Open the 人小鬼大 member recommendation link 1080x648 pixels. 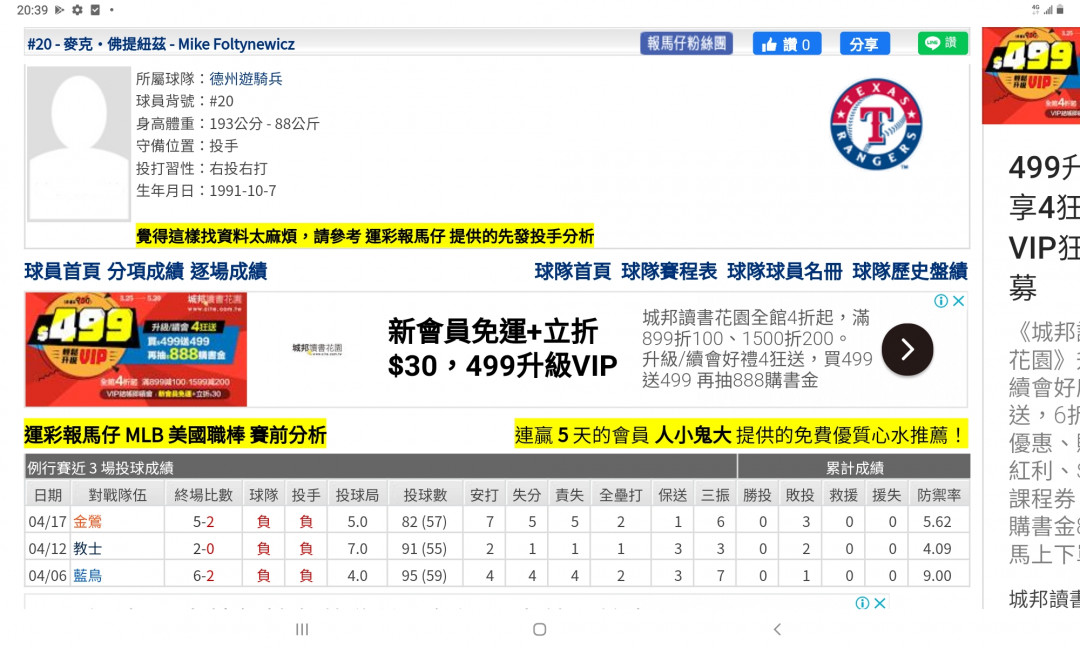[x=741, y=435]
